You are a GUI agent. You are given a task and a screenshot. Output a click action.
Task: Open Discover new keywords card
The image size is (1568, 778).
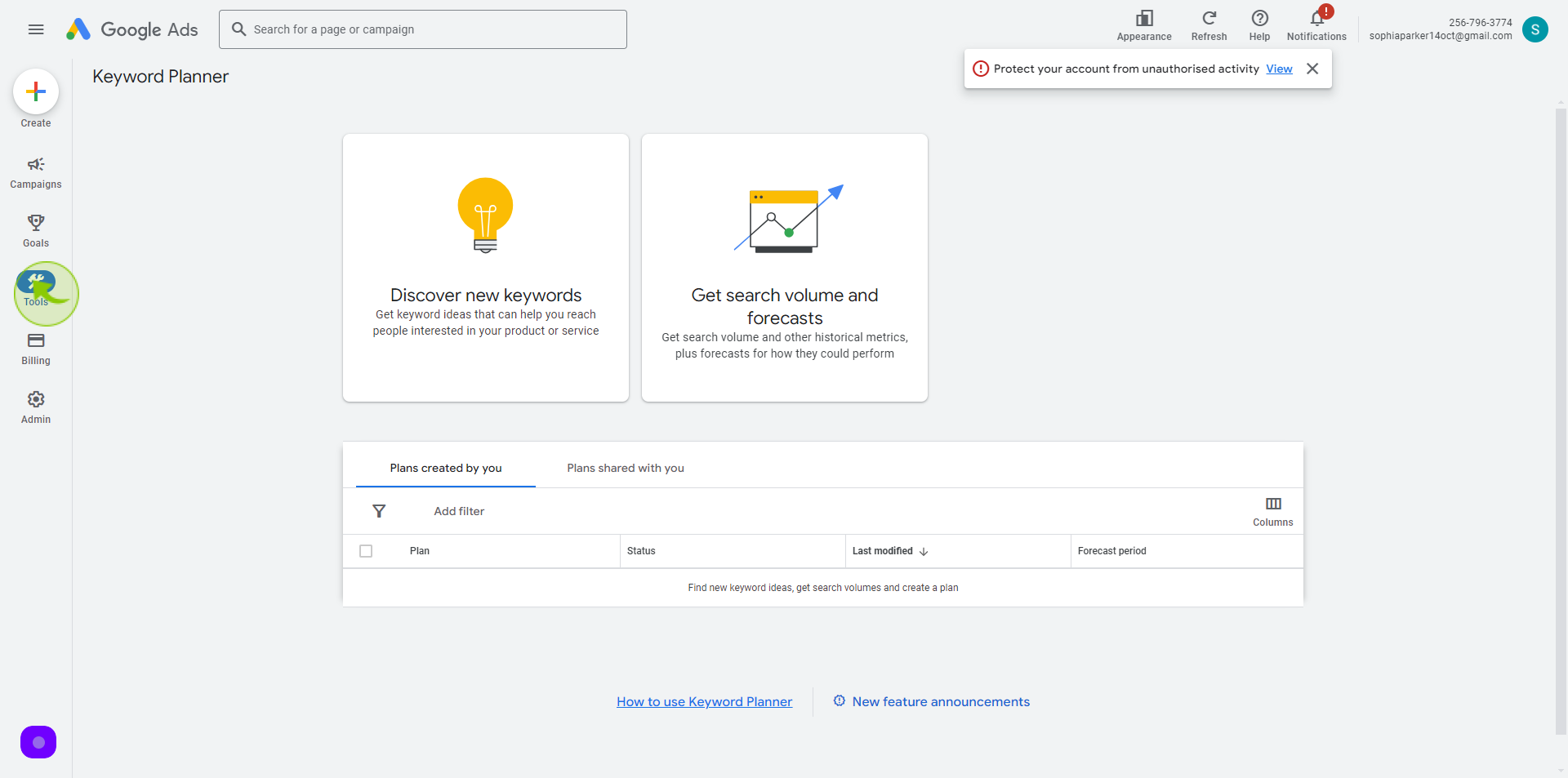click(486, 268)
